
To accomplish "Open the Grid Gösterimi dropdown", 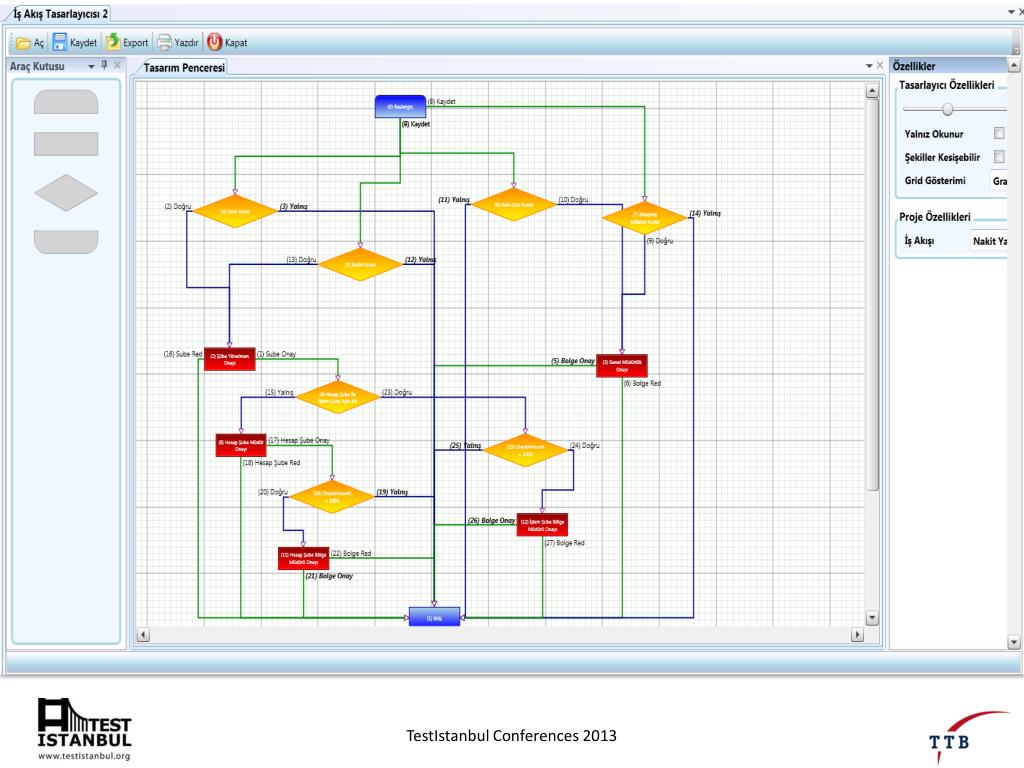I will pos(999,181).
